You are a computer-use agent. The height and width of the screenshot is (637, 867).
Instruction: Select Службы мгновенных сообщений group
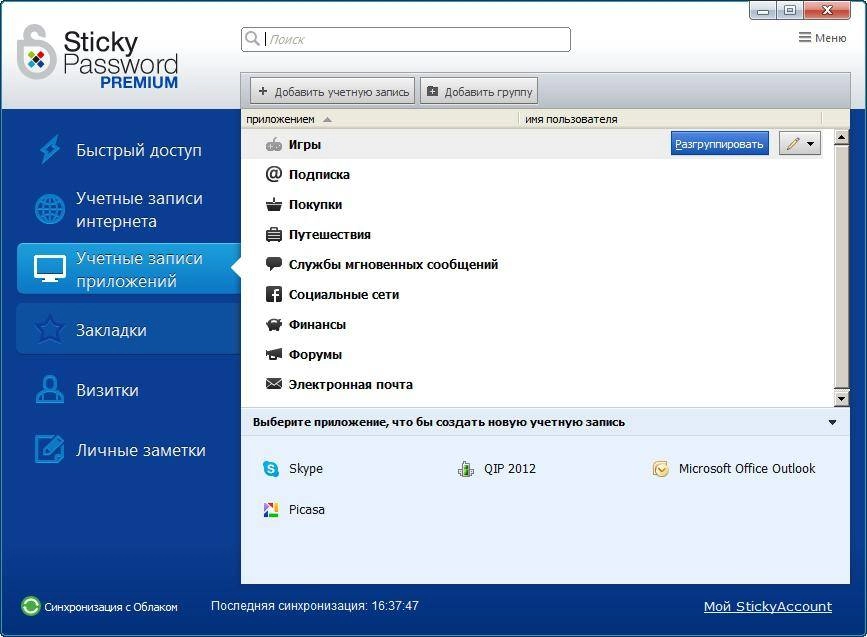tap(532, 264)
